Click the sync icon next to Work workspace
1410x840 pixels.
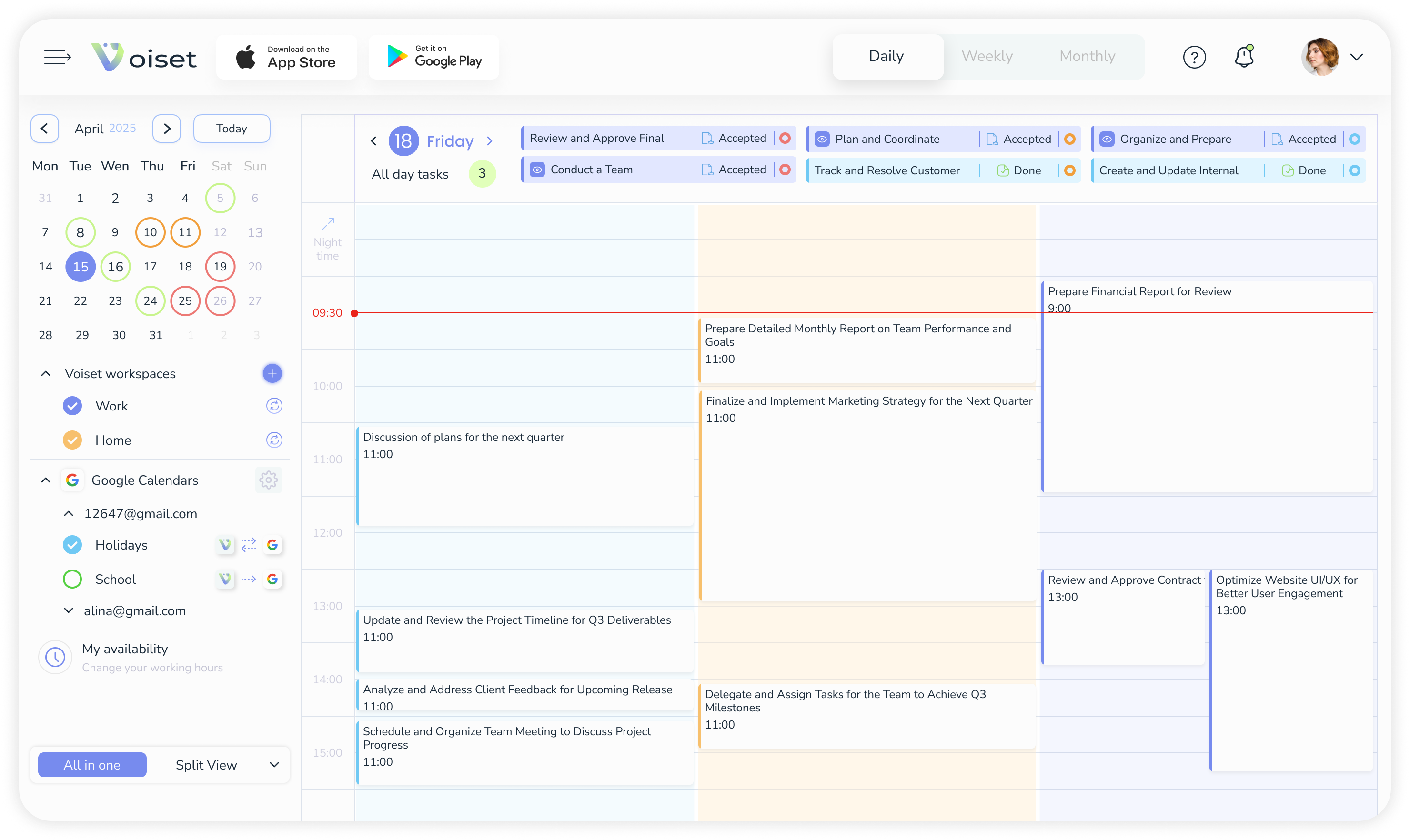click(274, 405)
